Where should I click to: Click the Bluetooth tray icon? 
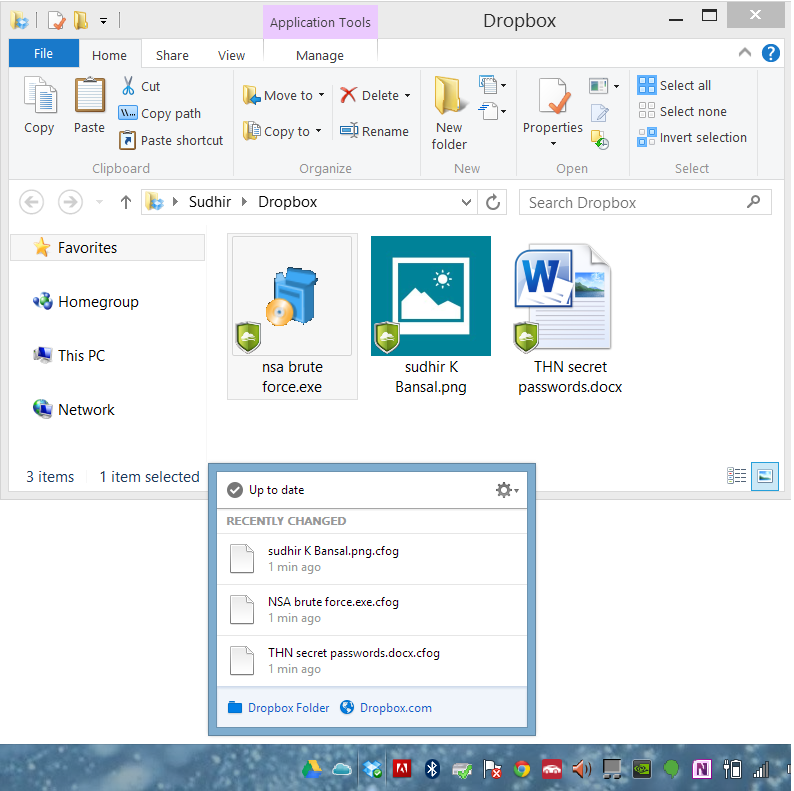432,769
